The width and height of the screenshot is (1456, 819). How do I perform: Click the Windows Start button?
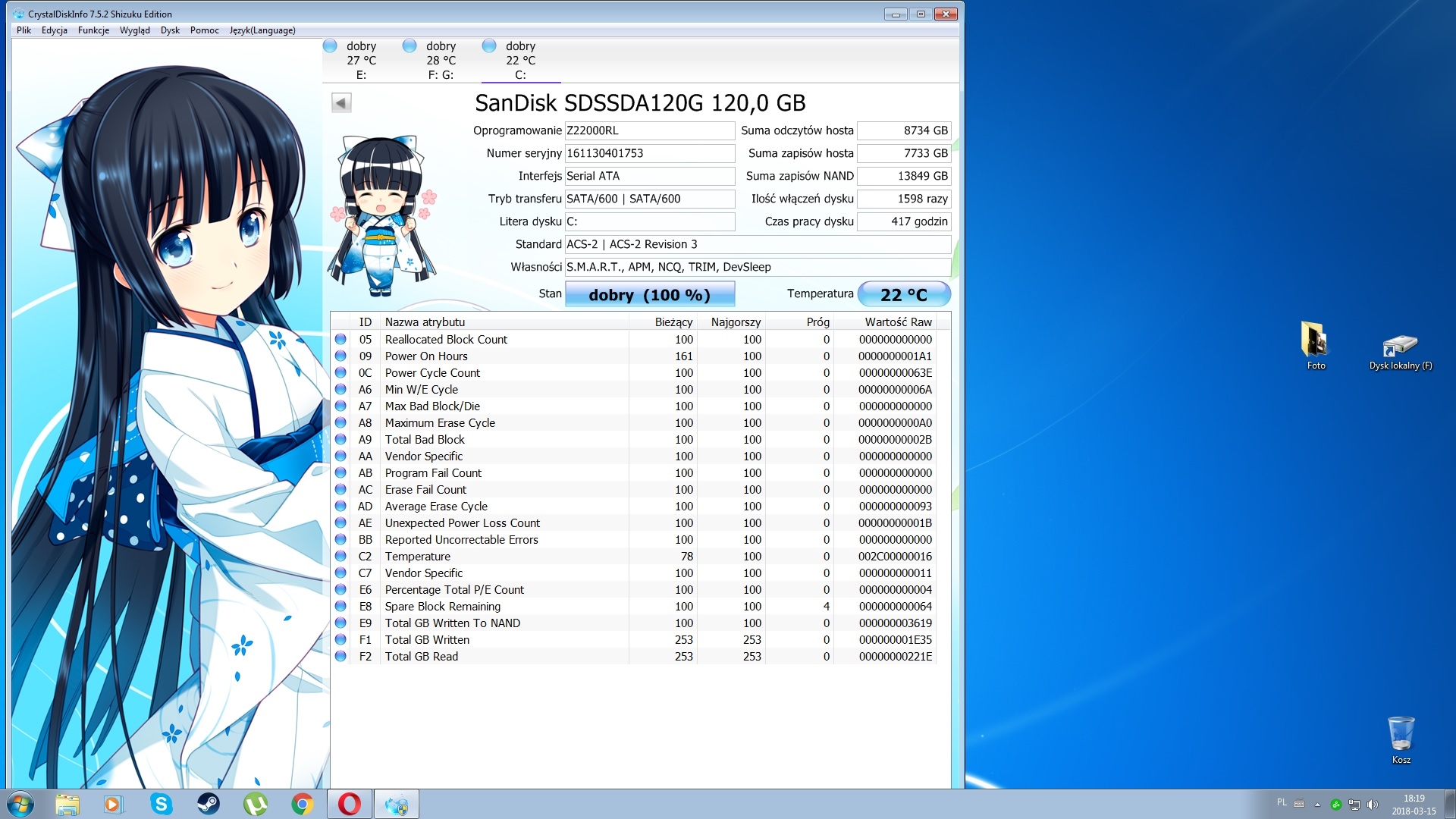tap(20, 804)
